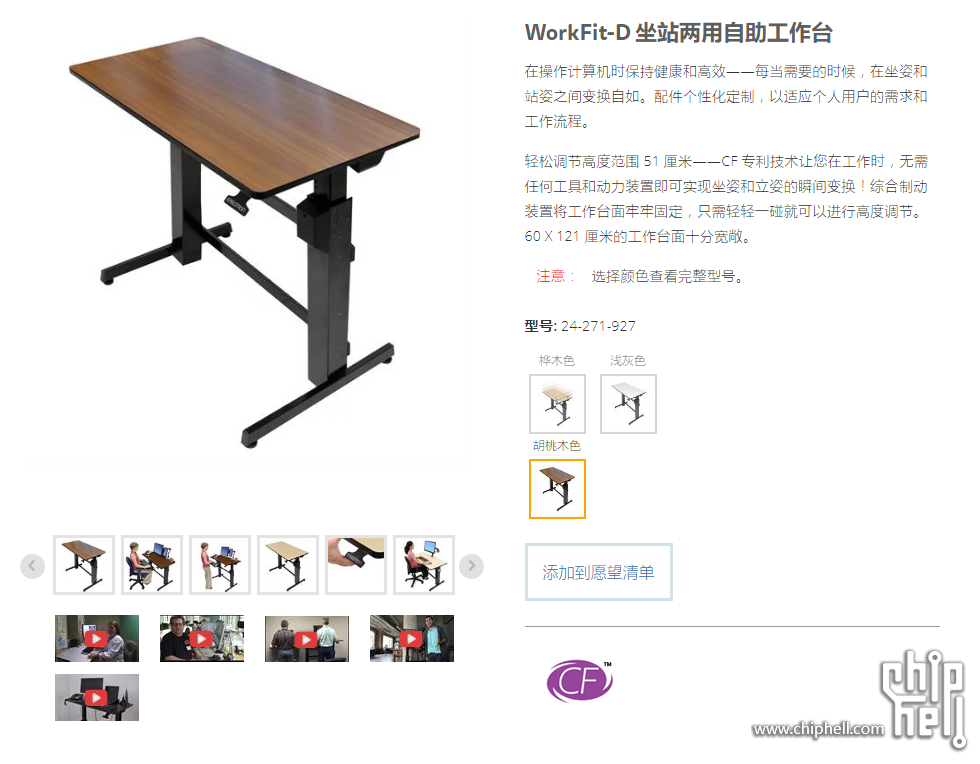The width and height of the screenshot is (980, 764).
Task: Select the 浅灰色 light grey color option
Action: pos(628,404)
